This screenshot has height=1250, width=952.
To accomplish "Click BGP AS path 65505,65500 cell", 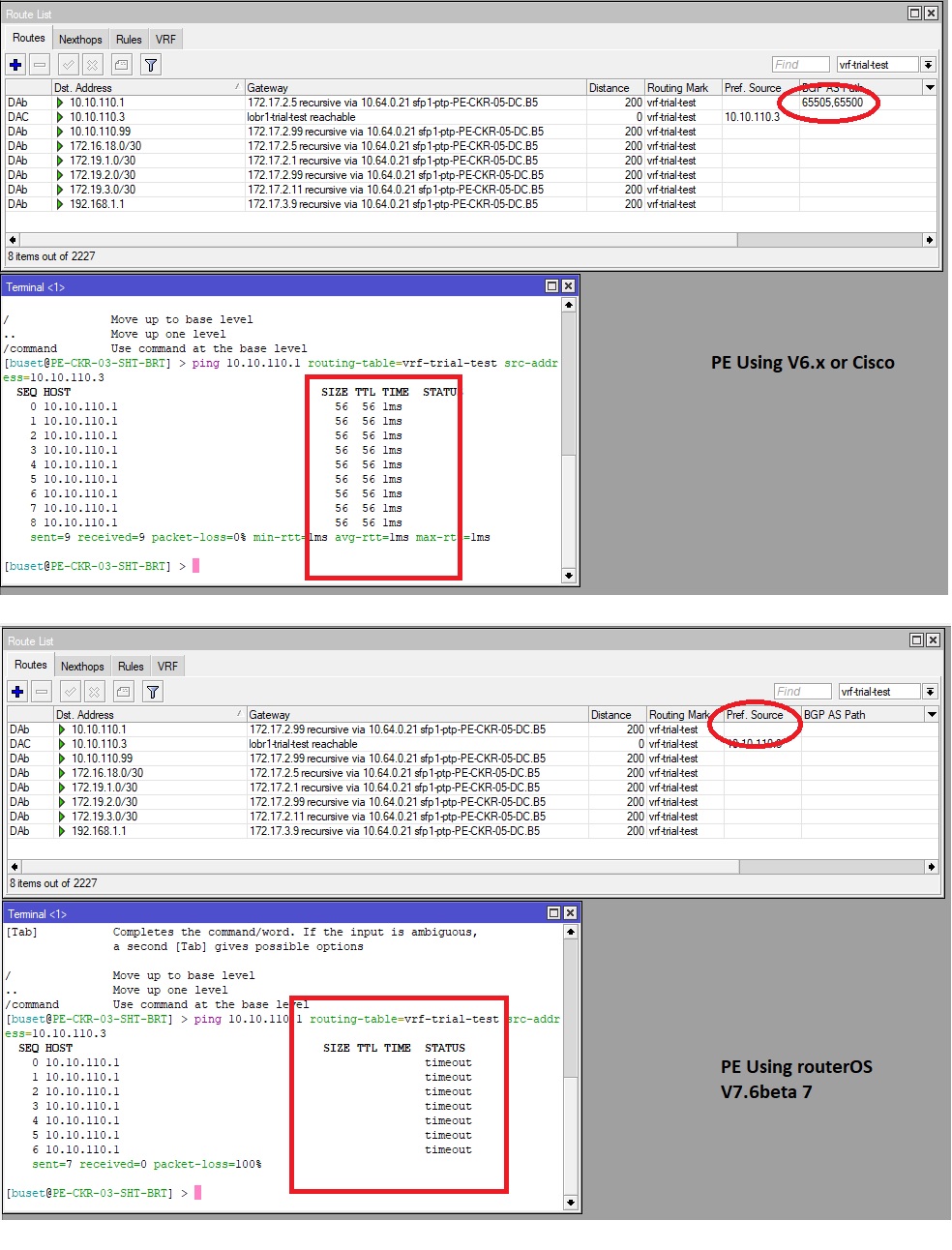I will [x=832, y=103].
